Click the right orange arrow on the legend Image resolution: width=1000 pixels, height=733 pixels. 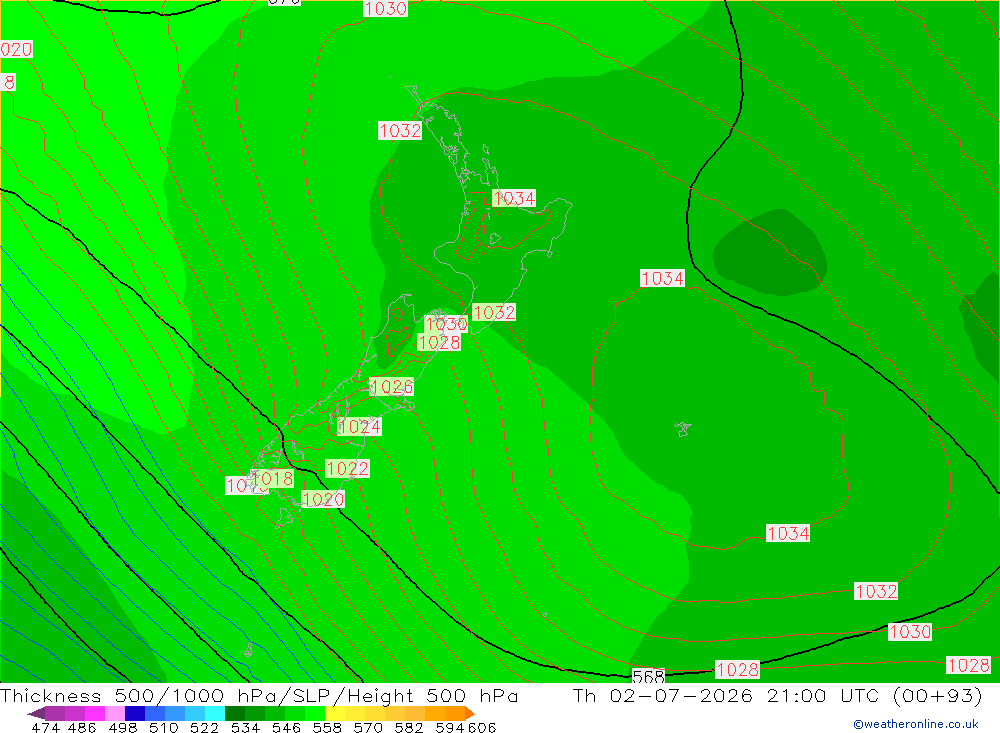[470, 713]
